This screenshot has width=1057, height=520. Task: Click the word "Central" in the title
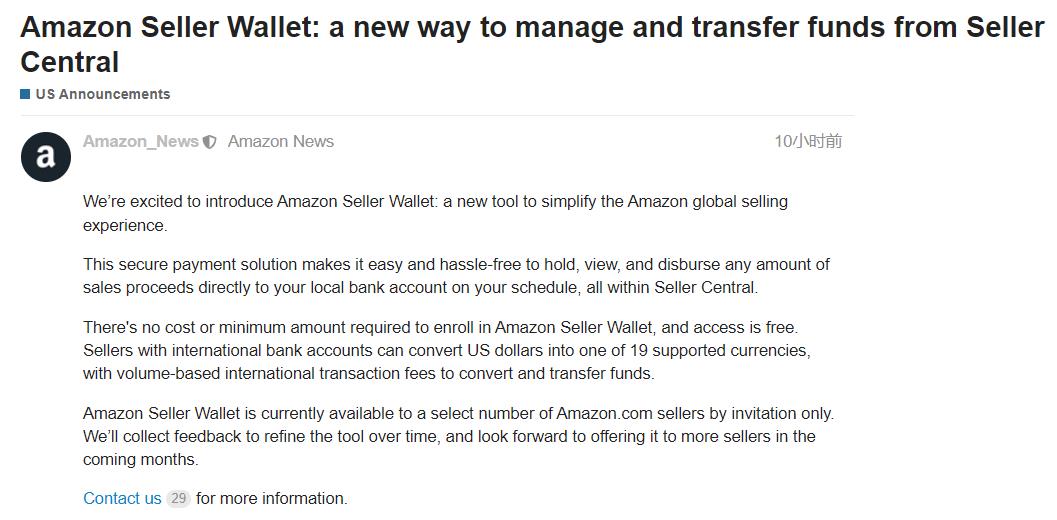click(x=69, y=62)
